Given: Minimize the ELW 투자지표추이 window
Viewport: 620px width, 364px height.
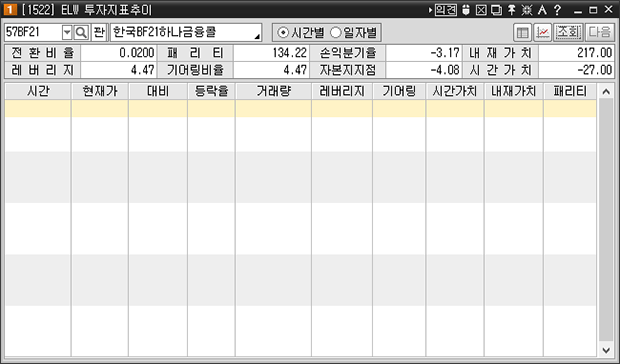Looking at the screenshot, I should coord(578,11).
